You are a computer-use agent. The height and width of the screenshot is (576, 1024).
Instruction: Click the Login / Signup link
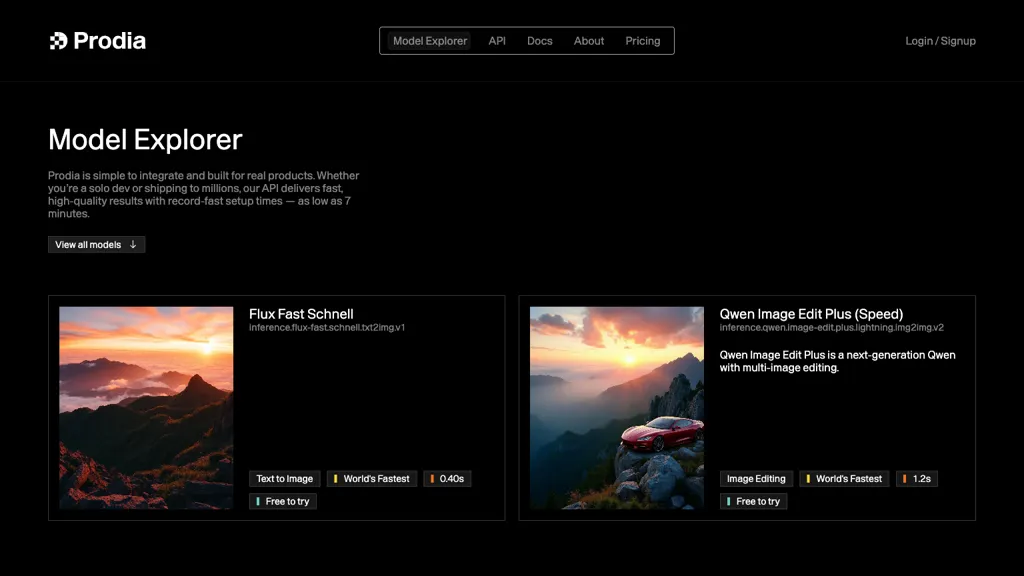click(x=940, y=40)
